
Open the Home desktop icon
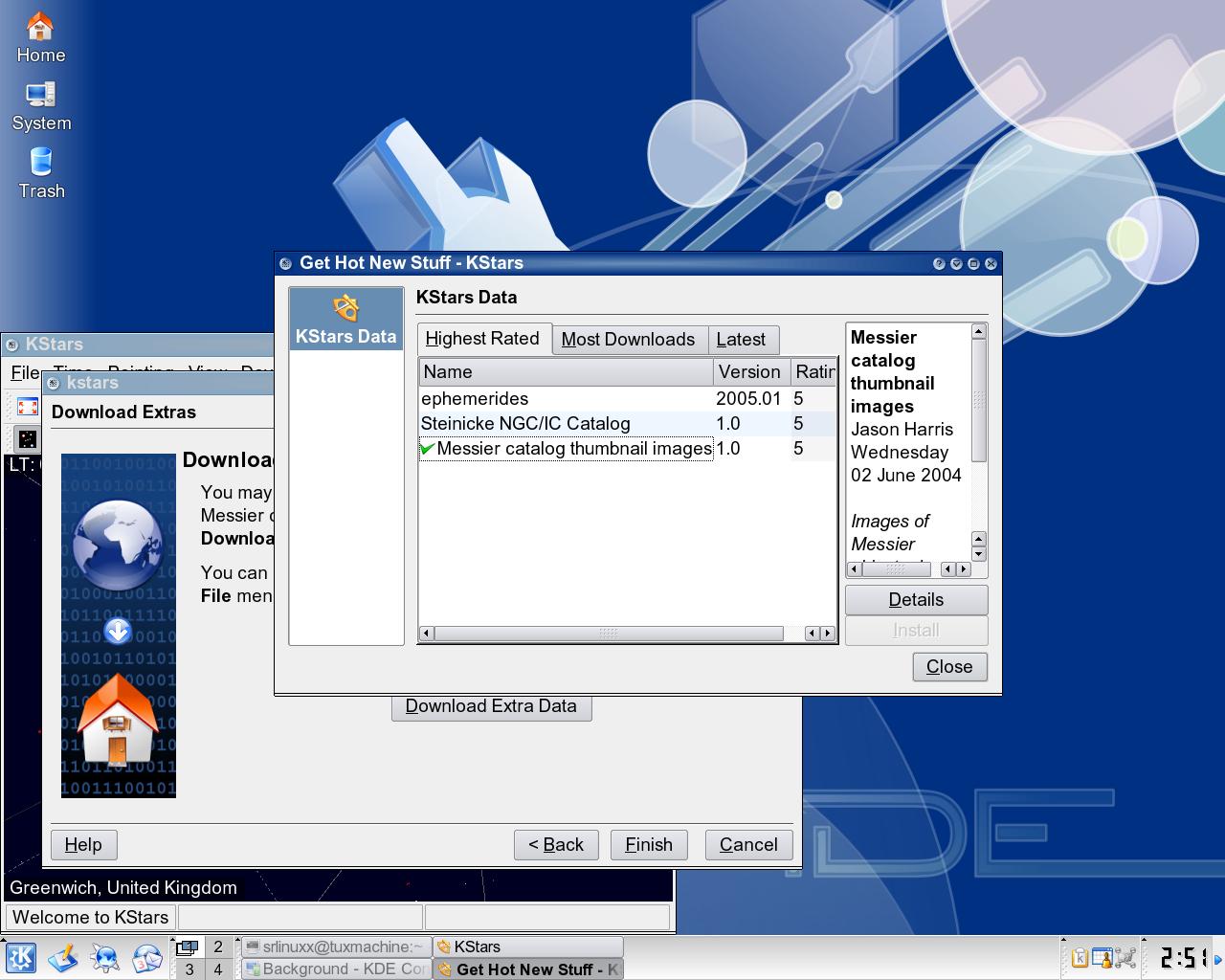(x=40, y=36)
